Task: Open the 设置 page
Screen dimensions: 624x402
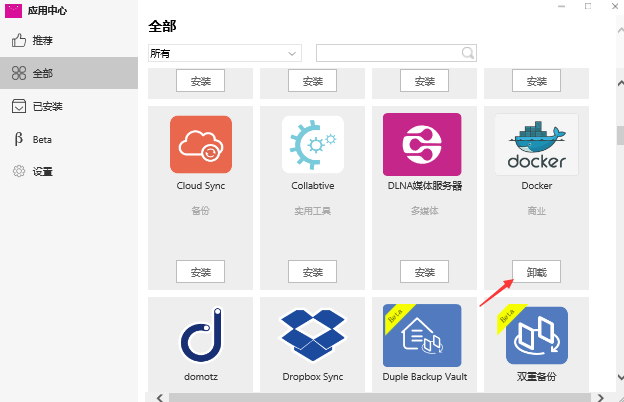Action: tap(42, 172)
